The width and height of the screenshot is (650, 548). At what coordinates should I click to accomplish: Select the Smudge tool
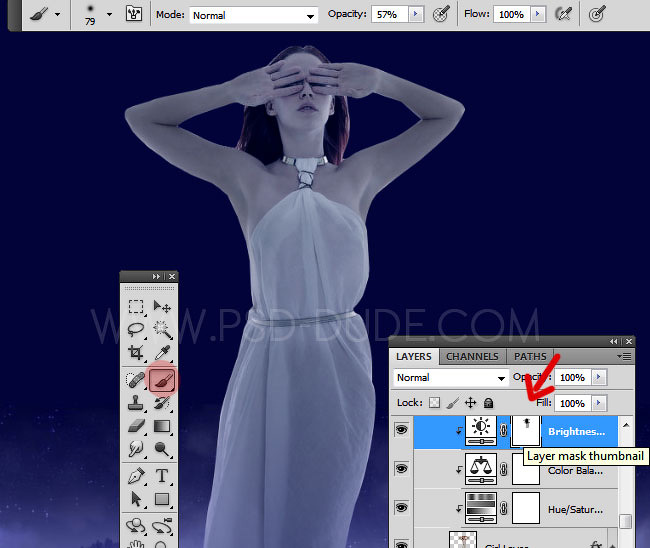click(x=136, y=449)
